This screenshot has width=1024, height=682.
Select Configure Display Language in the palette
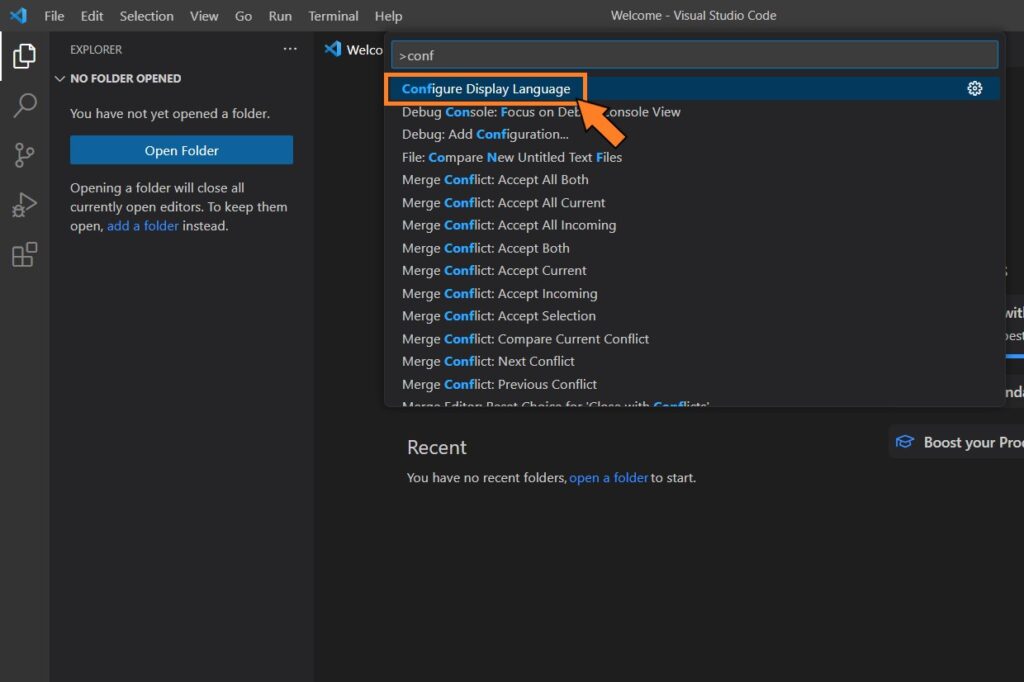click(x=486, y=88)
